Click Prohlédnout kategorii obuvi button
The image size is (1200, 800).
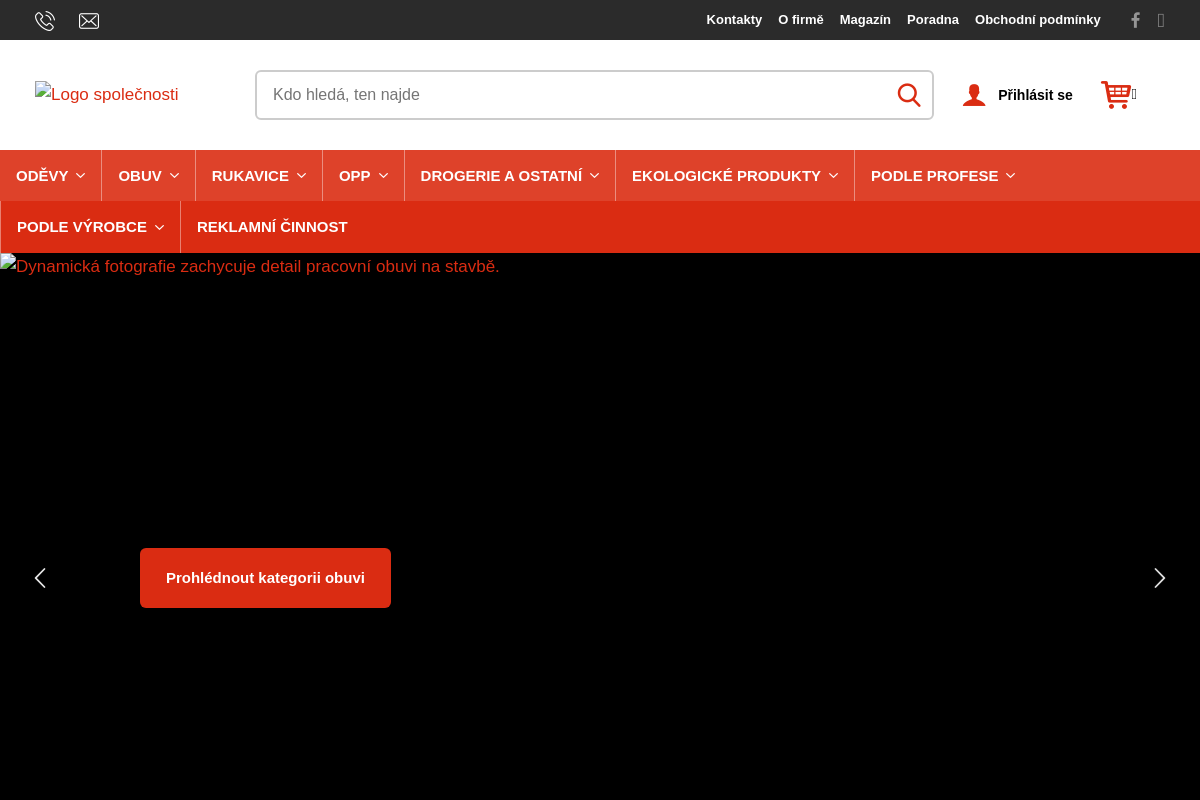tap(265, 578)
